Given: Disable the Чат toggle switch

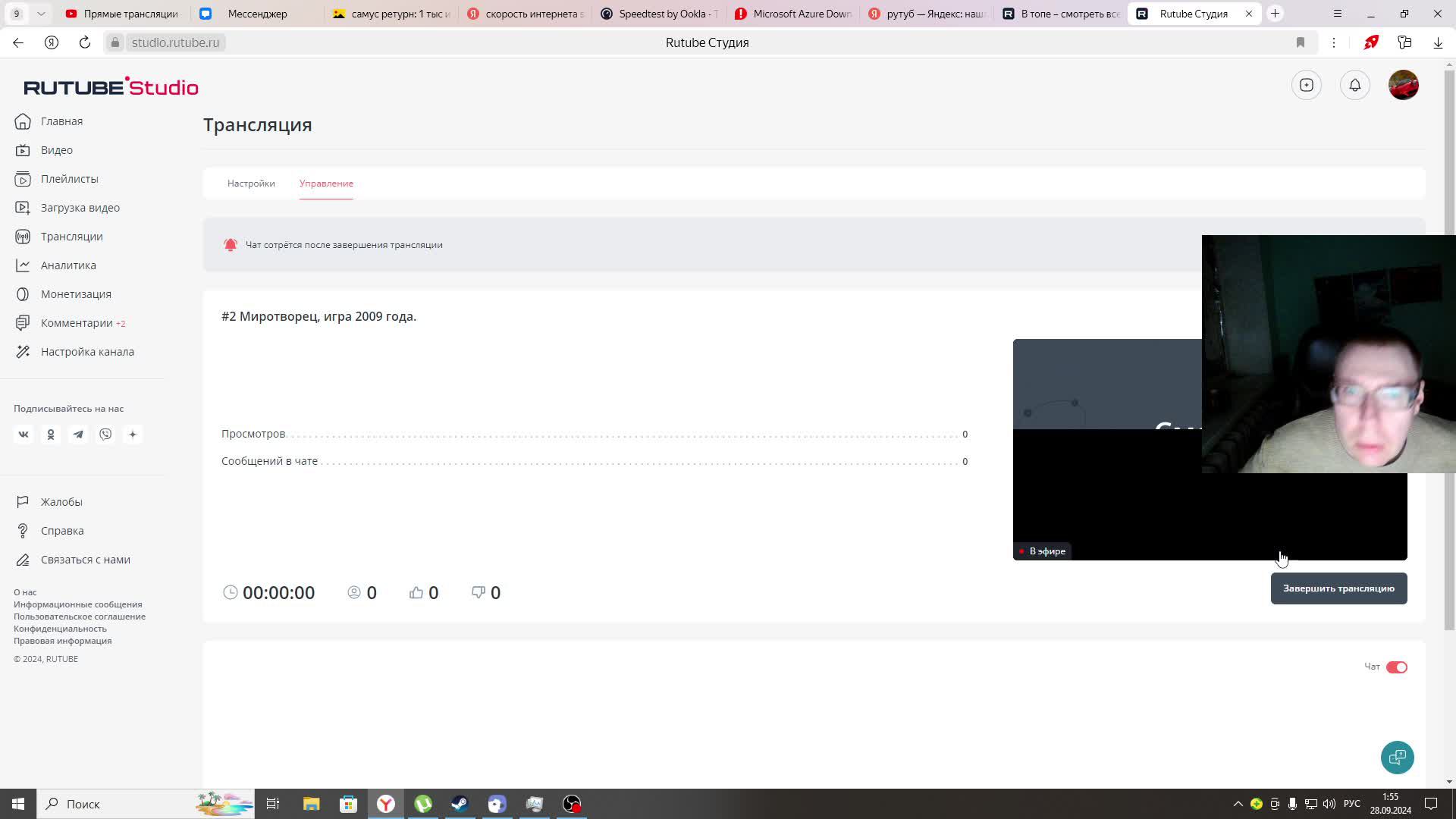Looking at the screenshot, I should [x=1396, y=667].
